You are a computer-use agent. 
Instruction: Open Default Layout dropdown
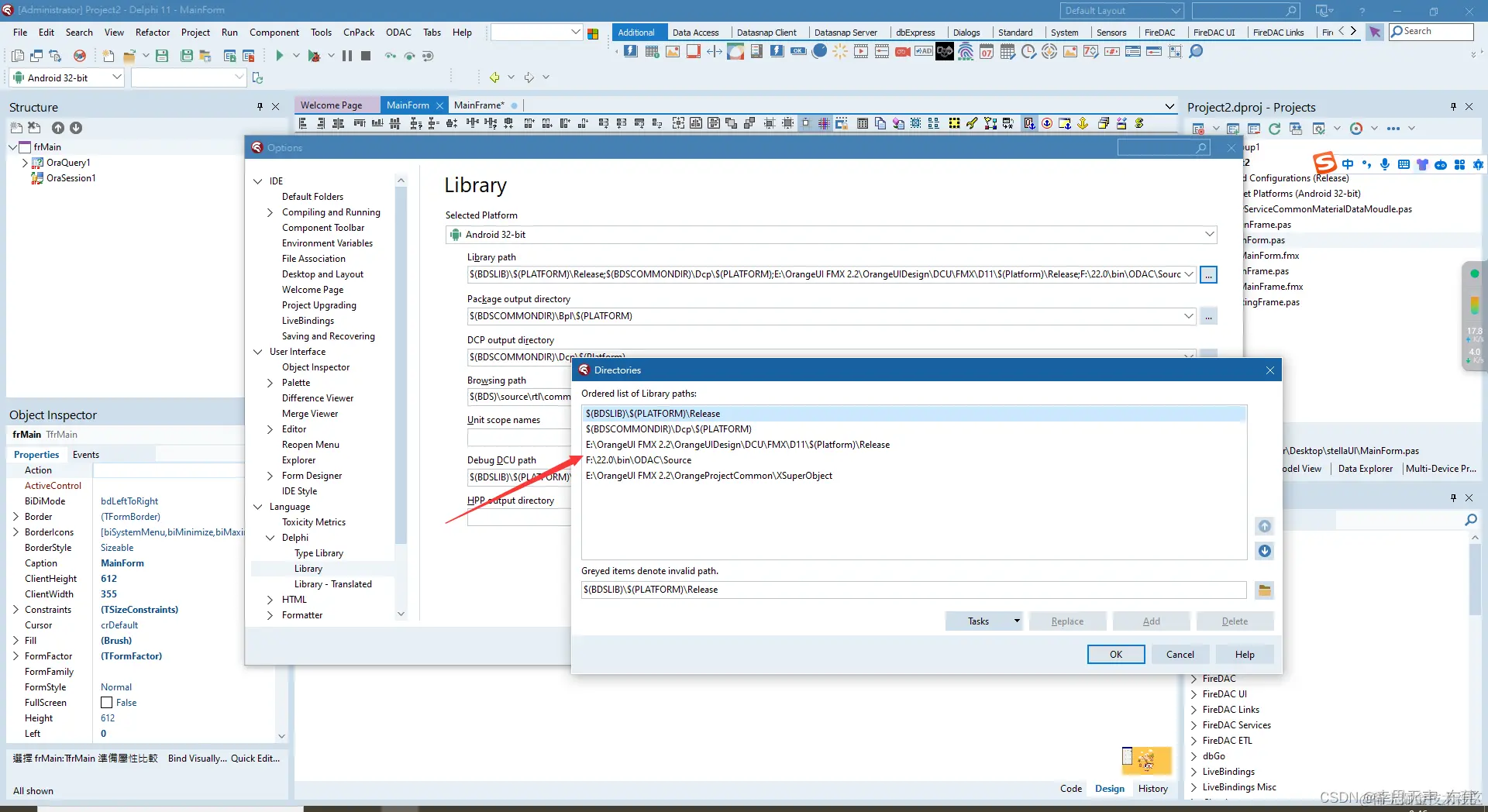tap(1121, 11)
